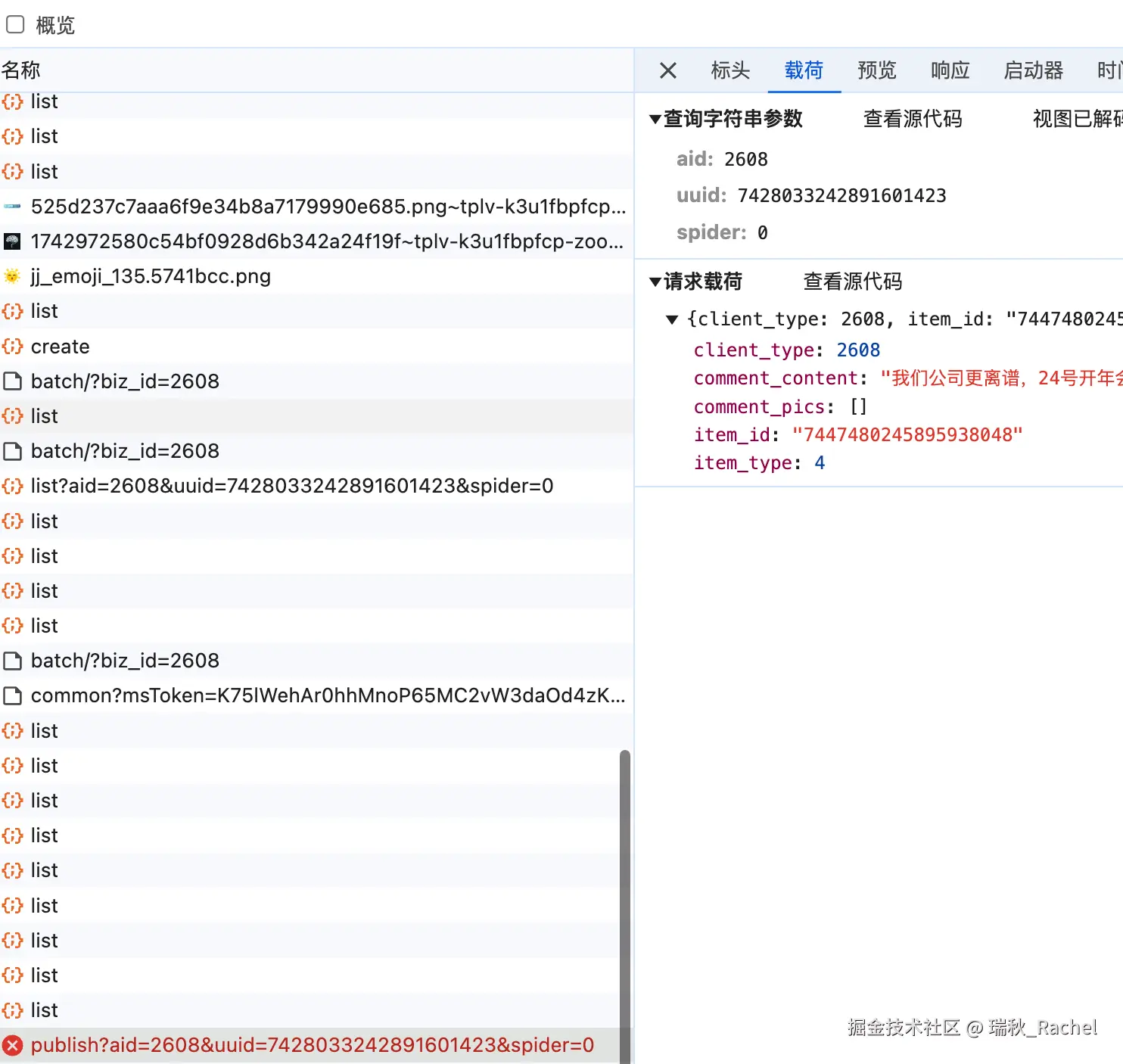Click the thumbnail icon of the 525d237c7 png

point(13,207)
